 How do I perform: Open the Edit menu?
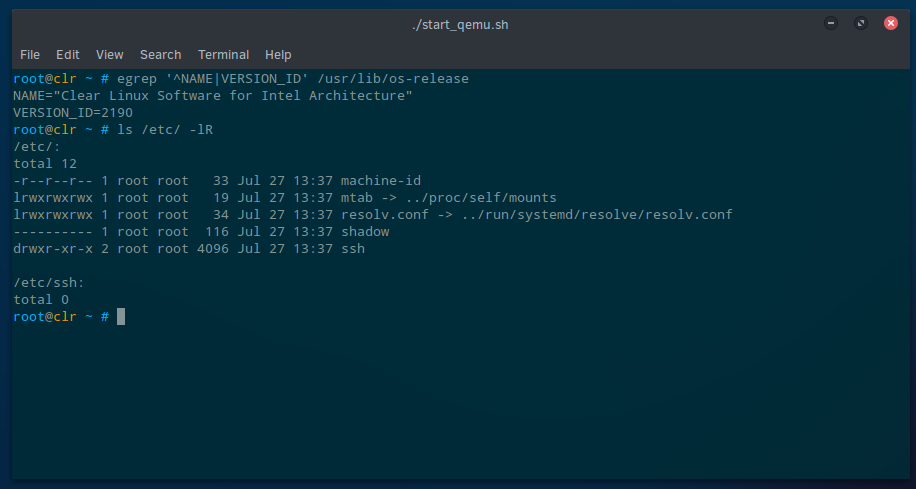coord(68,55)
